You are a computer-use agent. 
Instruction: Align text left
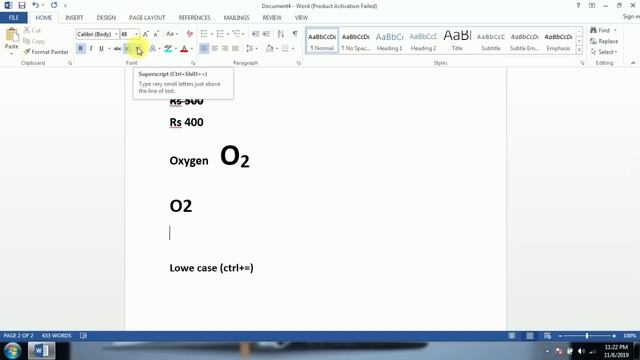click(204, 49)
